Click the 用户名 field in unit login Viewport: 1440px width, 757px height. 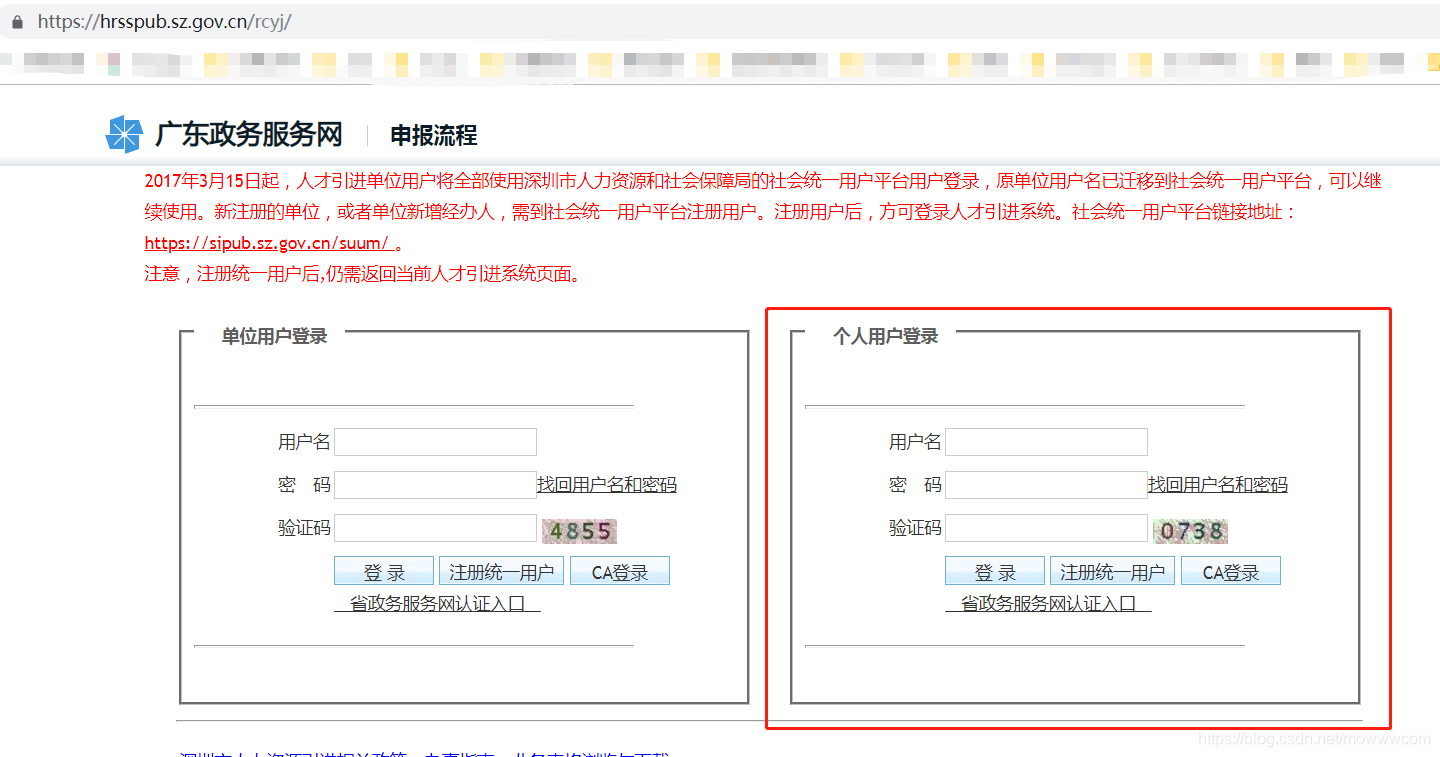(x=435, y=441)
